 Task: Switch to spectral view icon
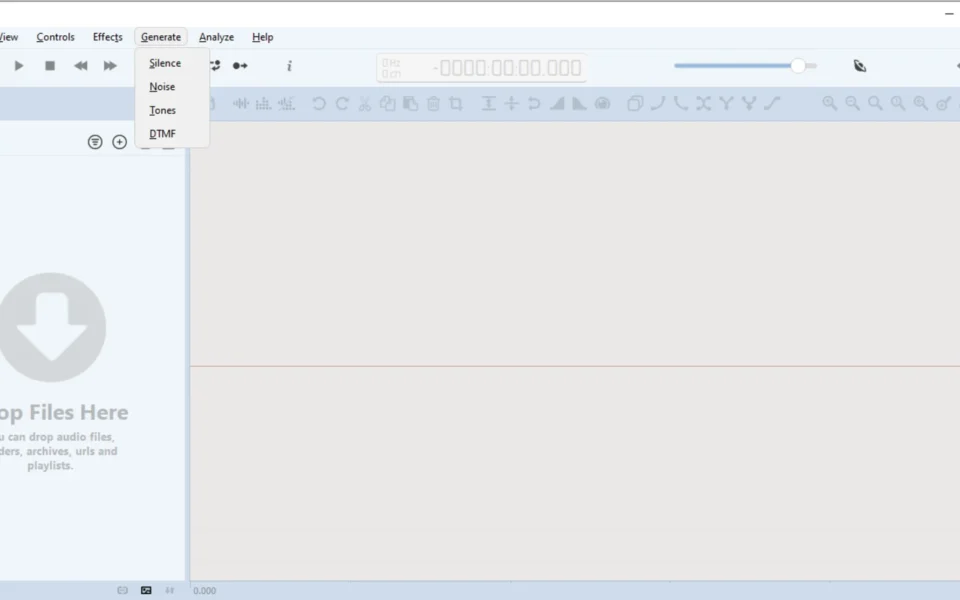point(263,103)
